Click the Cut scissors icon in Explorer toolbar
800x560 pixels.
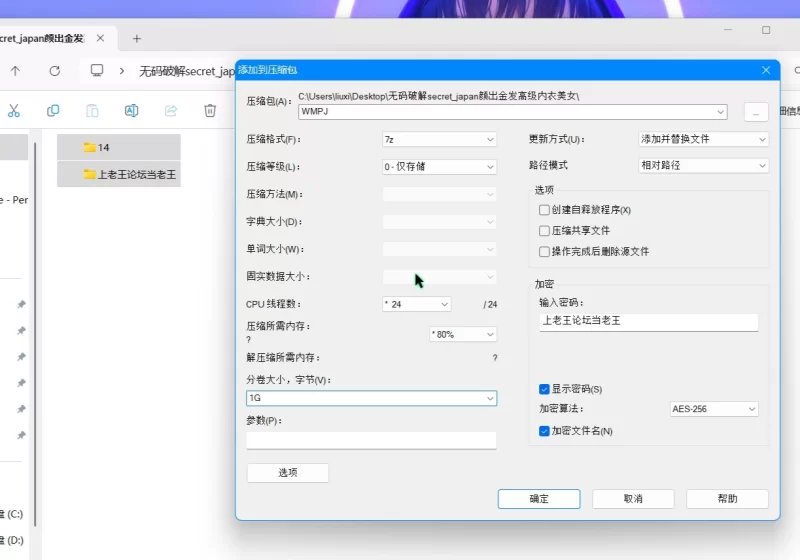14,111
